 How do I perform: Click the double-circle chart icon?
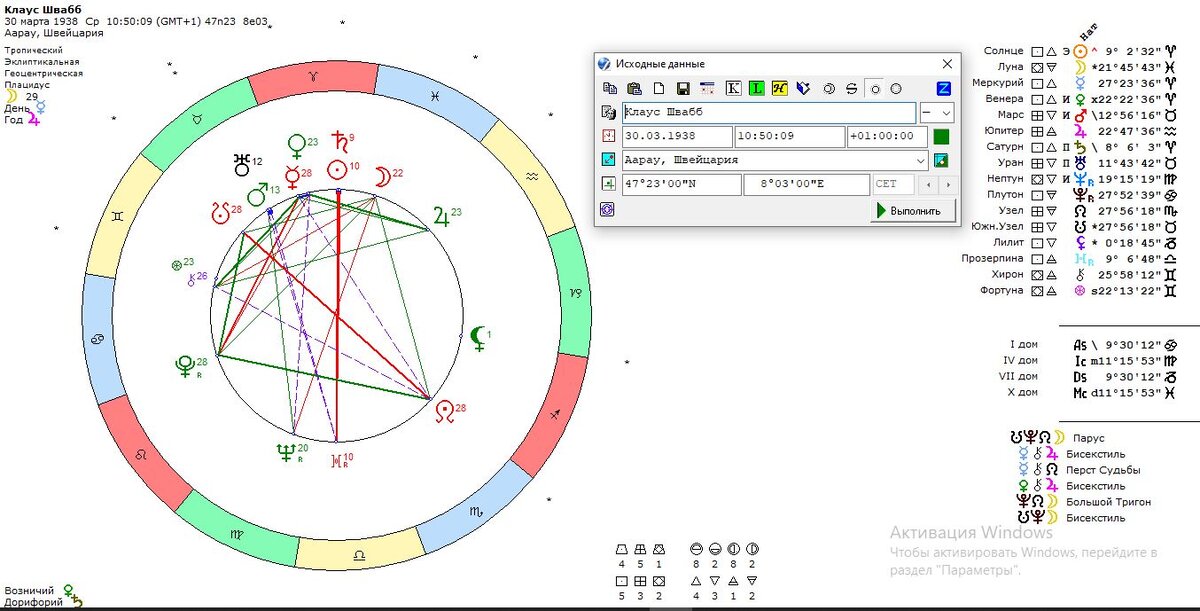(x=828, y=88)
